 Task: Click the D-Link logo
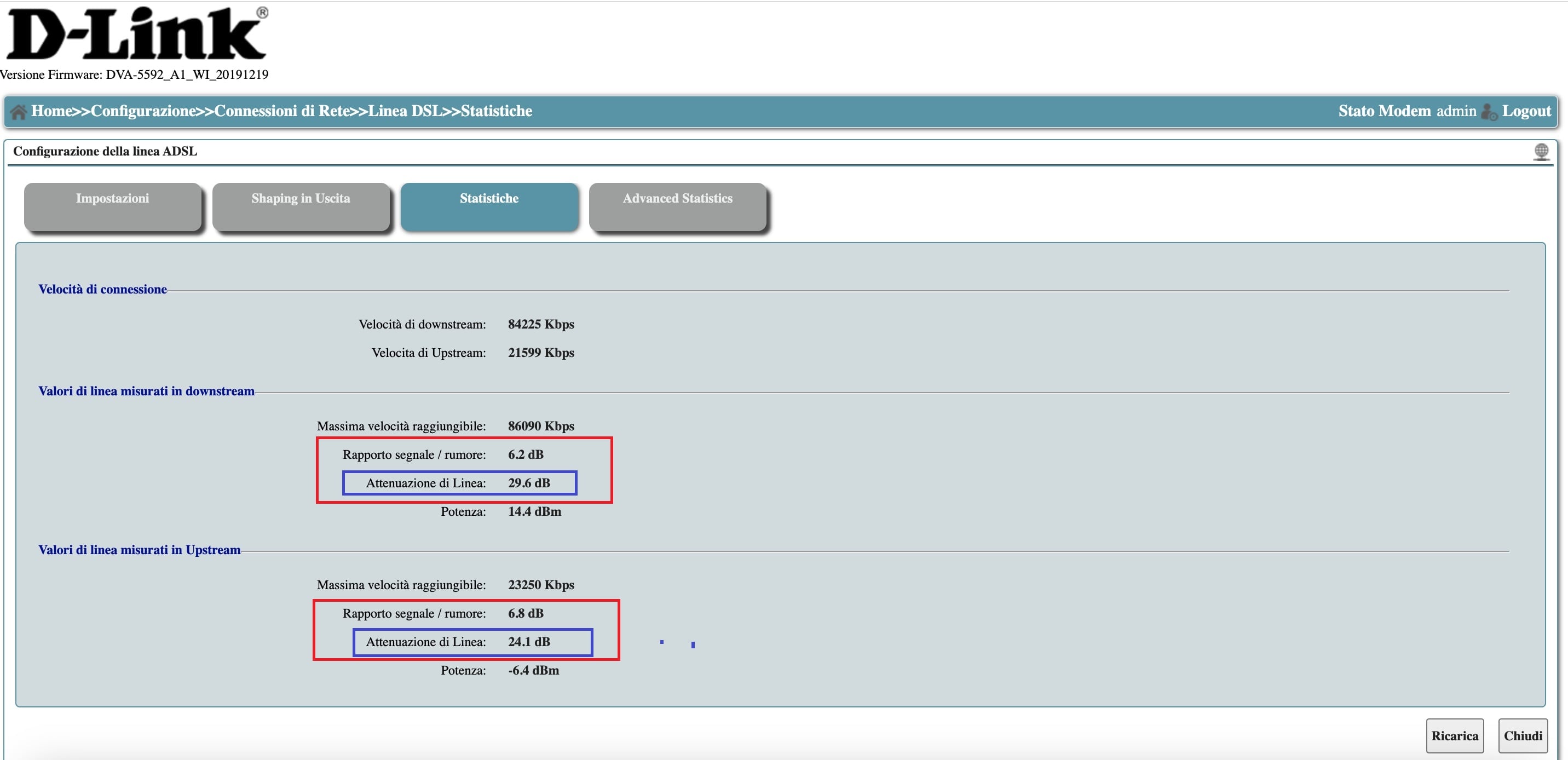[x=136, y=34]
